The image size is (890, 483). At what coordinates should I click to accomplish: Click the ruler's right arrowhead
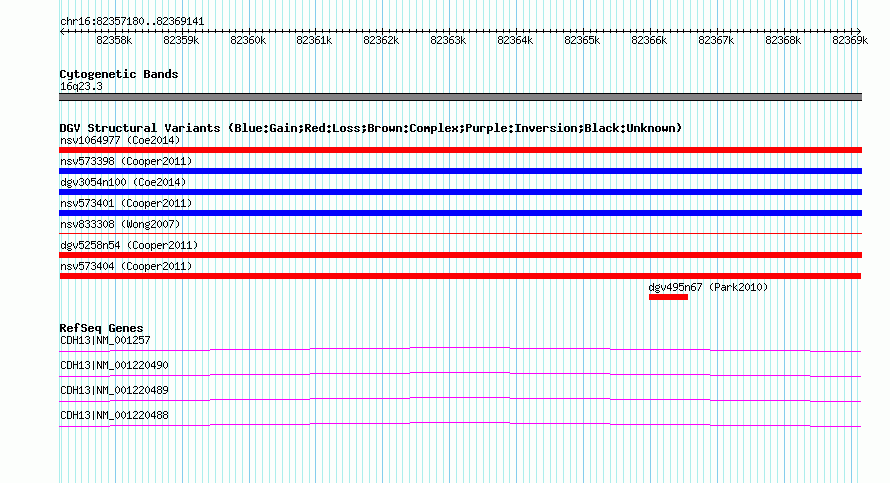click(858, 31)
